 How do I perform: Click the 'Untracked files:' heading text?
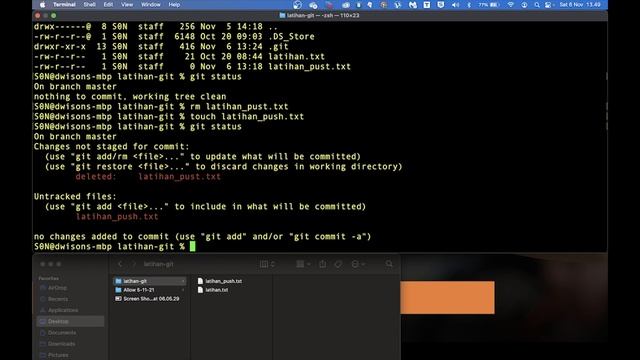[x=75, y=197]
